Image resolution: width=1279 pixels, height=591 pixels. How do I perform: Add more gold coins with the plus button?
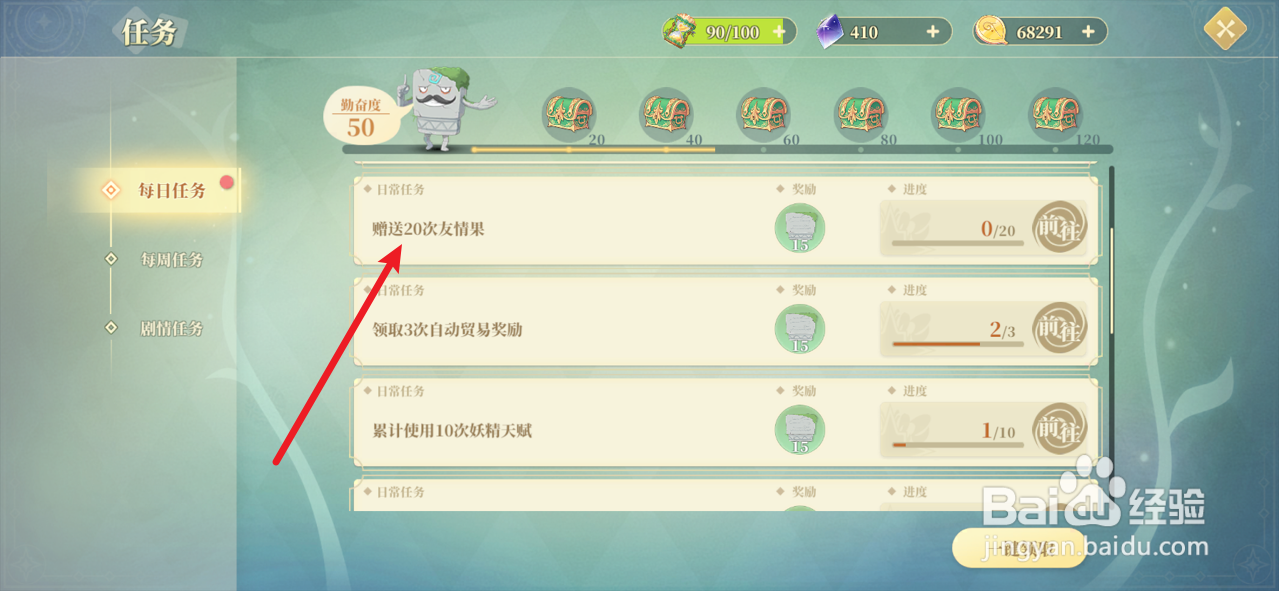coord(1088,32)
